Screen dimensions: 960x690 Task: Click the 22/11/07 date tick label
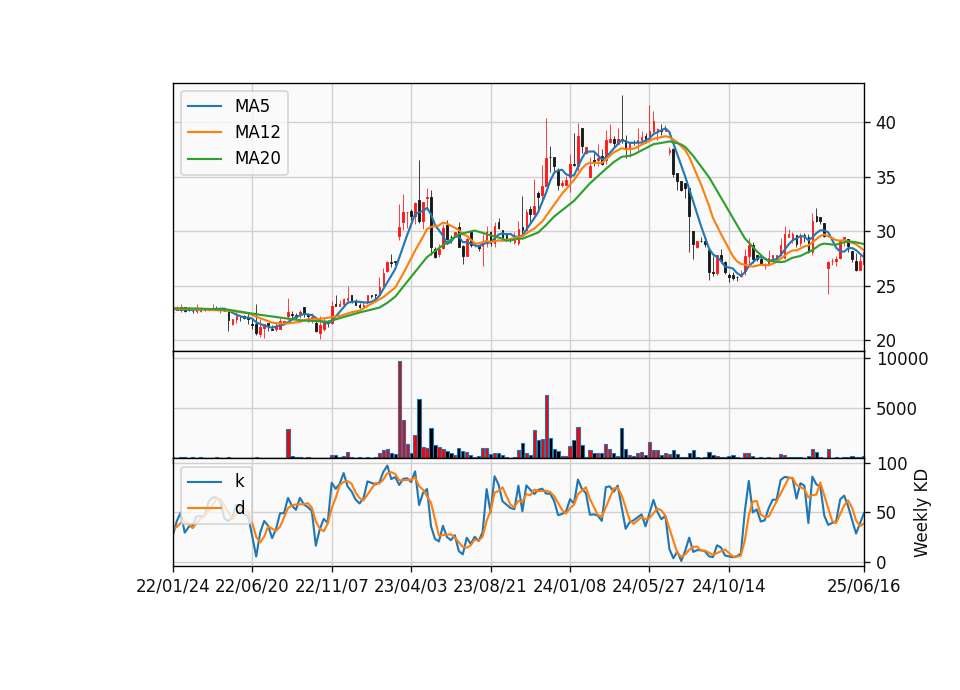tap(332, 586)
